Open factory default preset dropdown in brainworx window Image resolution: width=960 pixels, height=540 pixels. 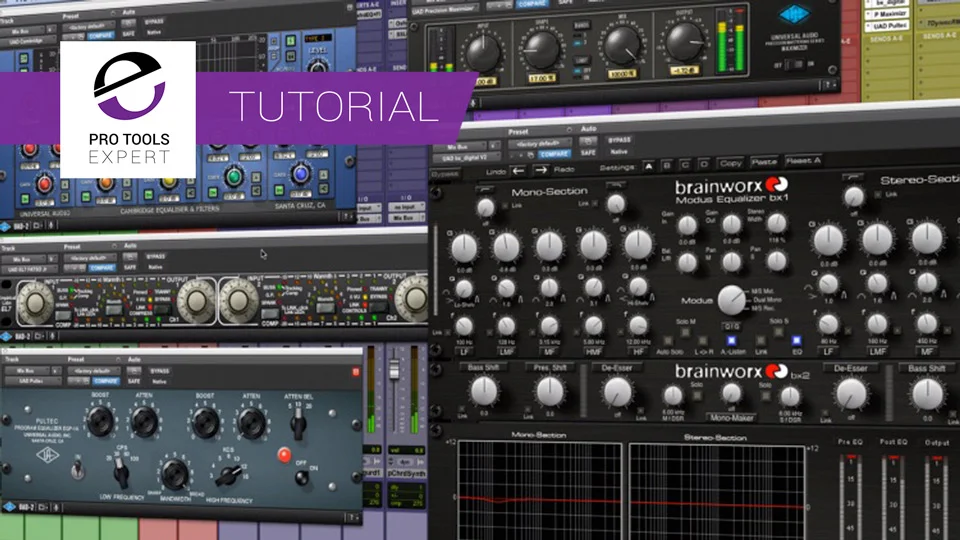539,144
